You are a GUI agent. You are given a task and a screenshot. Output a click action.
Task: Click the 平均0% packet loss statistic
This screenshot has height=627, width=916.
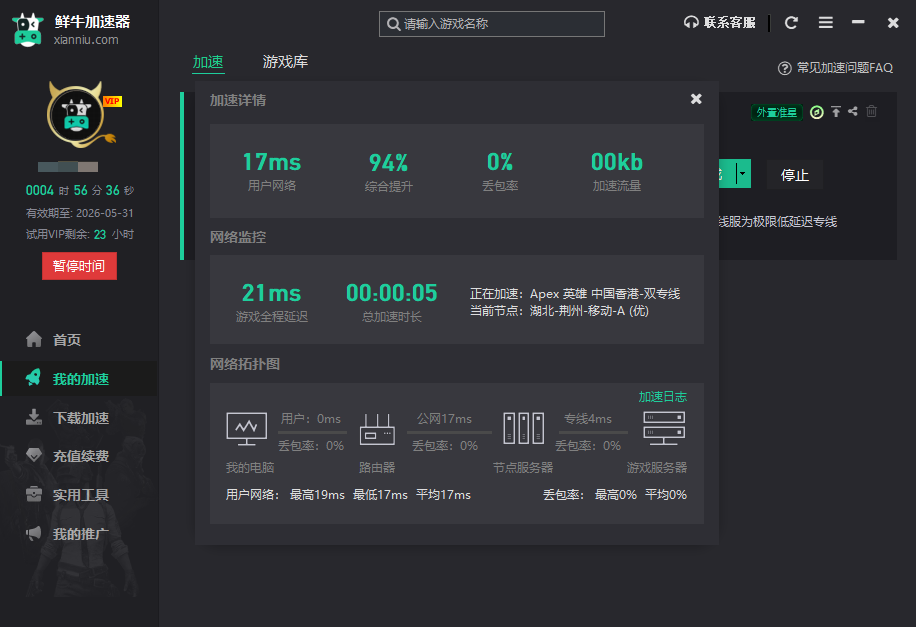pyautogui.click(x=666, y=495)
